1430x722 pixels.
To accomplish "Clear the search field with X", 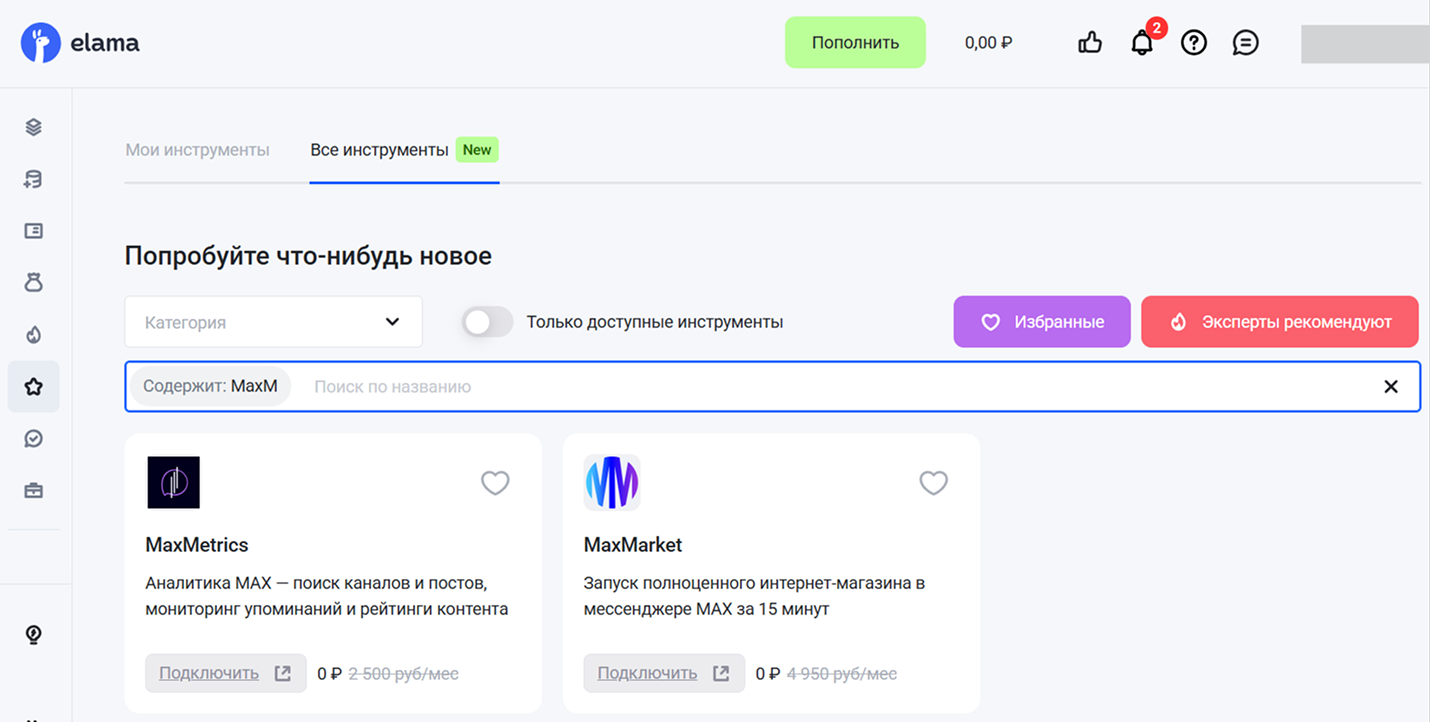I will click(x=1391, y=386).
